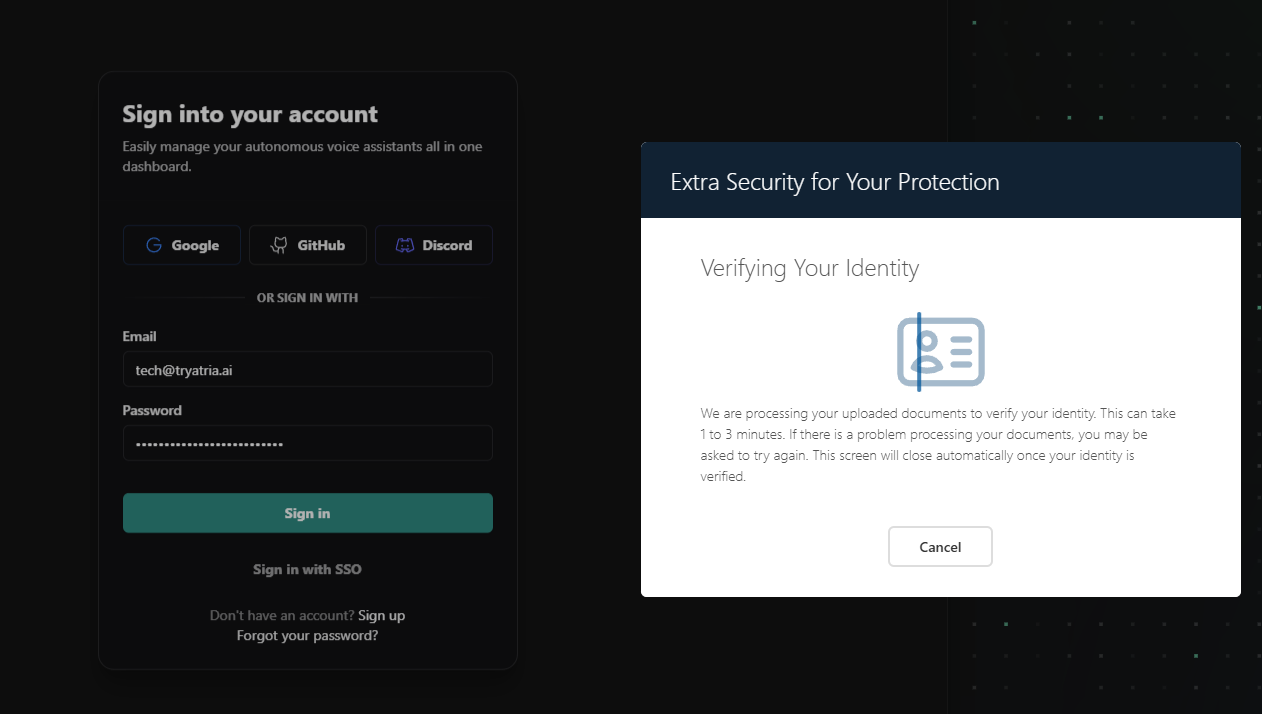Cancel the identity verification dialog
The height and width of the screenshot is (714, 1262).
tap(940, 547)
